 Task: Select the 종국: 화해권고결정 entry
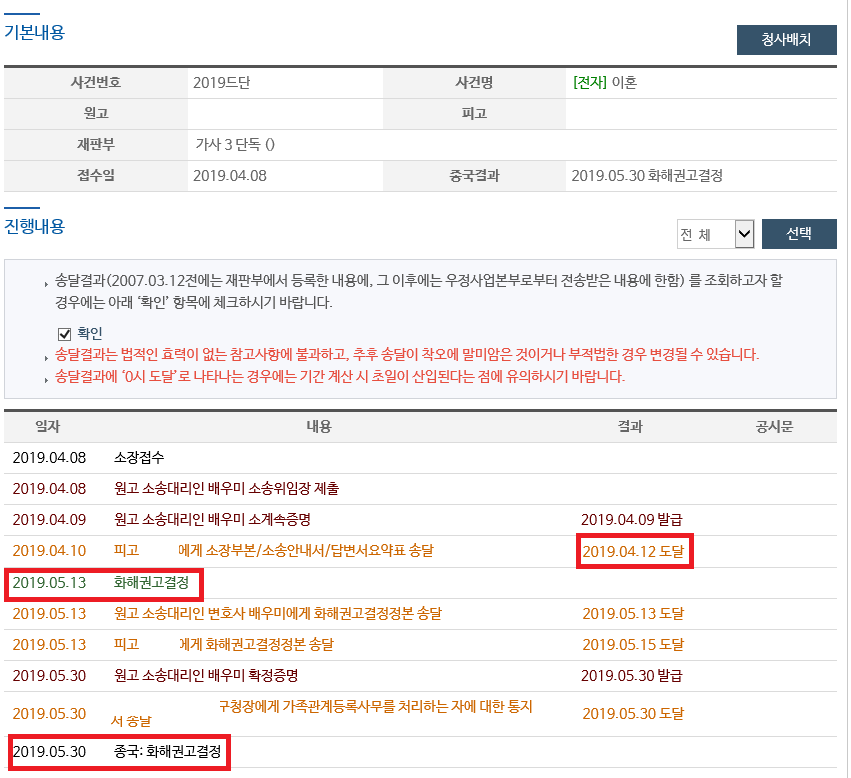click(167, 751)
